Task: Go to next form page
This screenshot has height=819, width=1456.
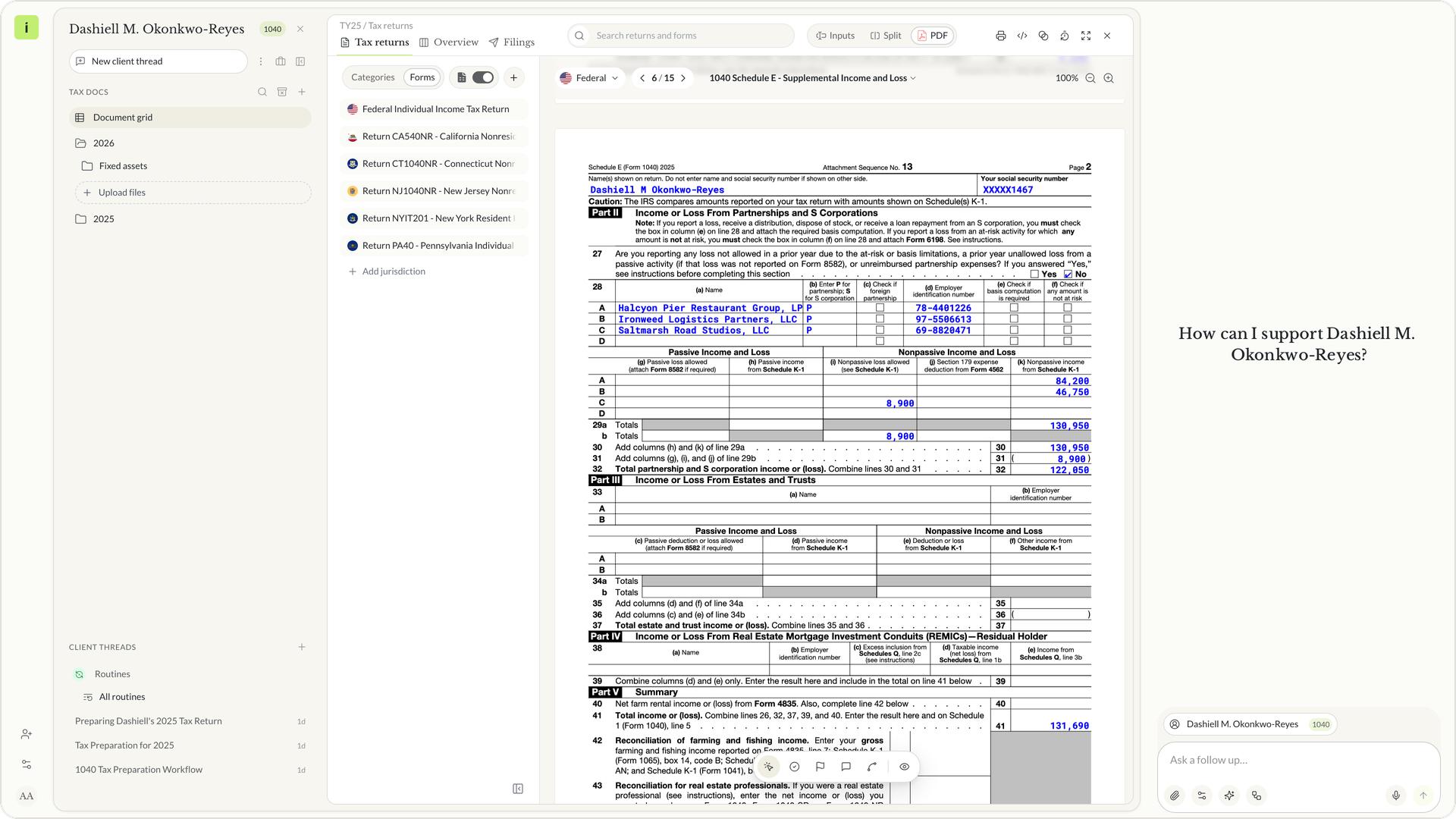Action: 683,78
